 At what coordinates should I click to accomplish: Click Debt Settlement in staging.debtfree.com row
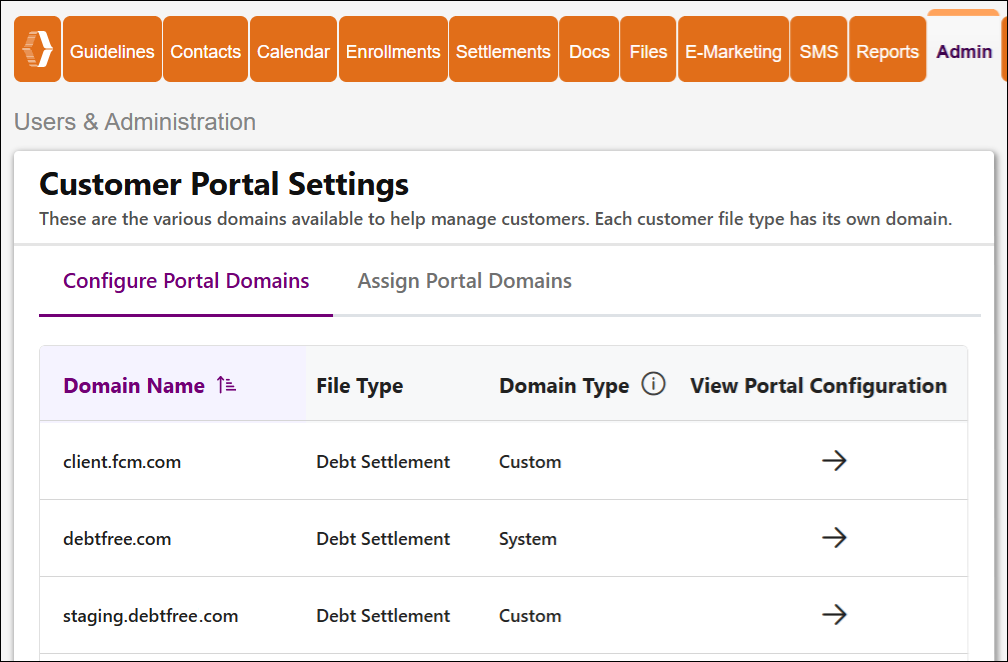click(x=383, y=616)
